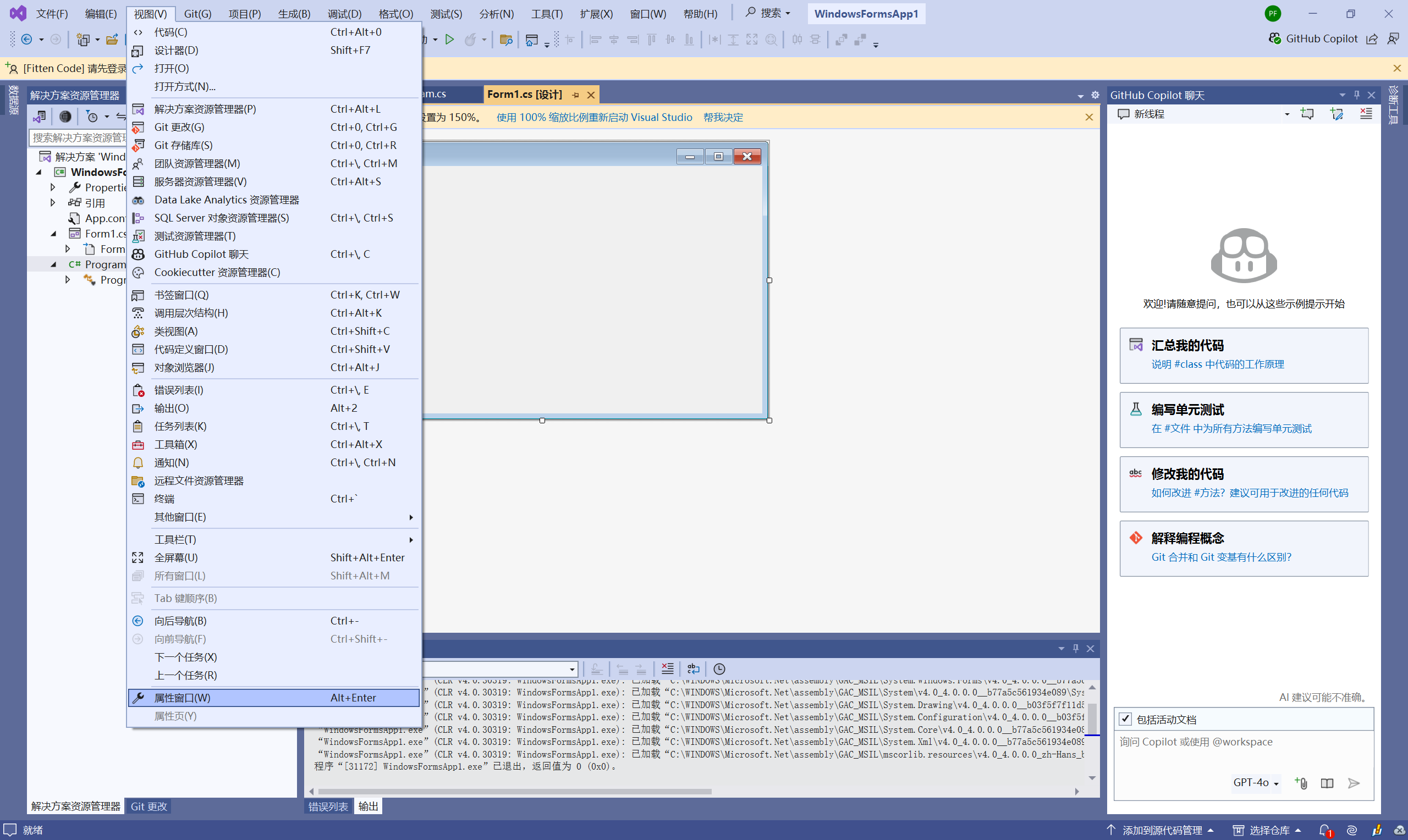1408x840 pixels.
Task: Select Git Changes entry in View menu
Action: coord(273,127)
